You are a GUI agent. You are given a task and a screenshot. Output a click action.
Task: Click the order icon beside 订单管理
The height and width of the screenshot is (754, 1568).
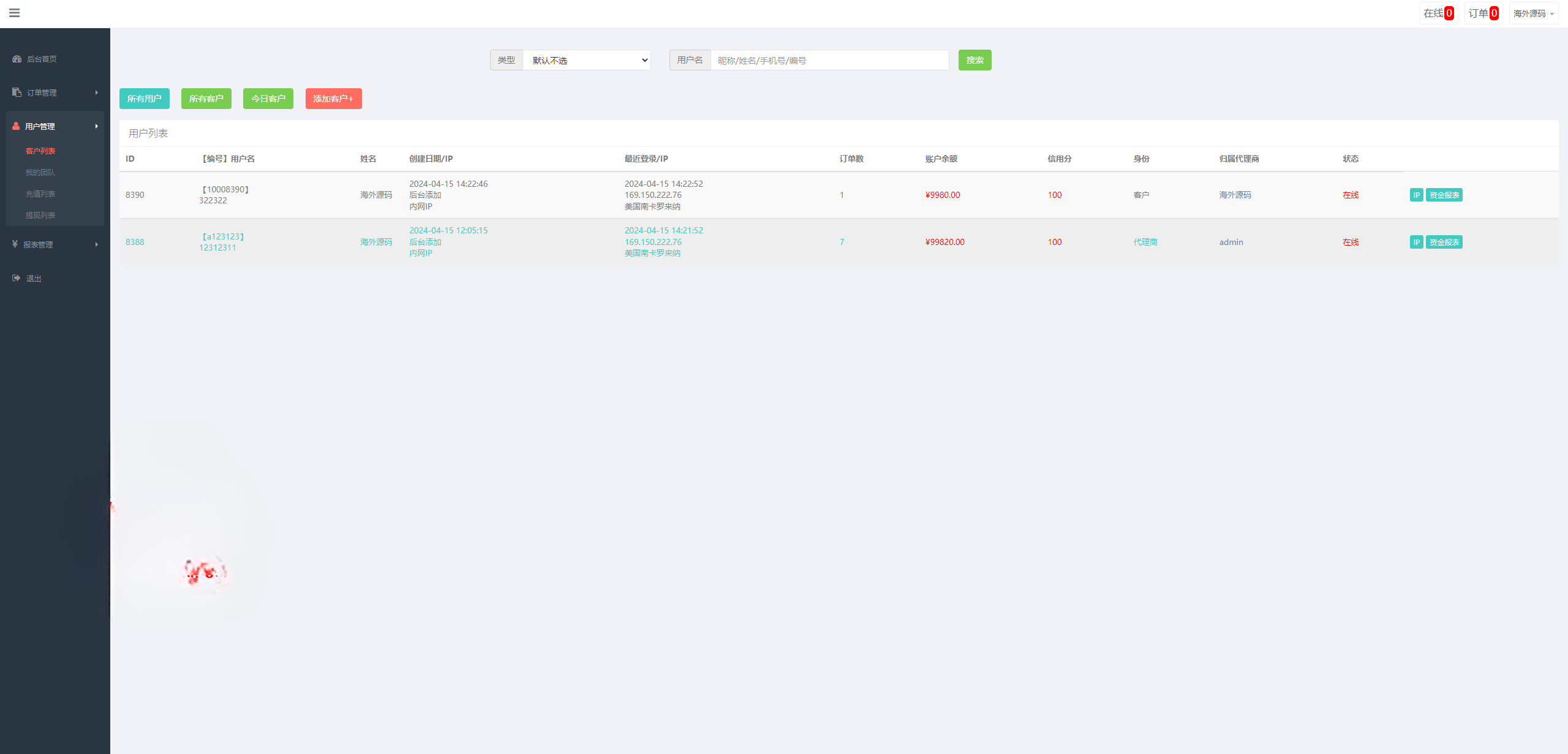click(17, 92)
